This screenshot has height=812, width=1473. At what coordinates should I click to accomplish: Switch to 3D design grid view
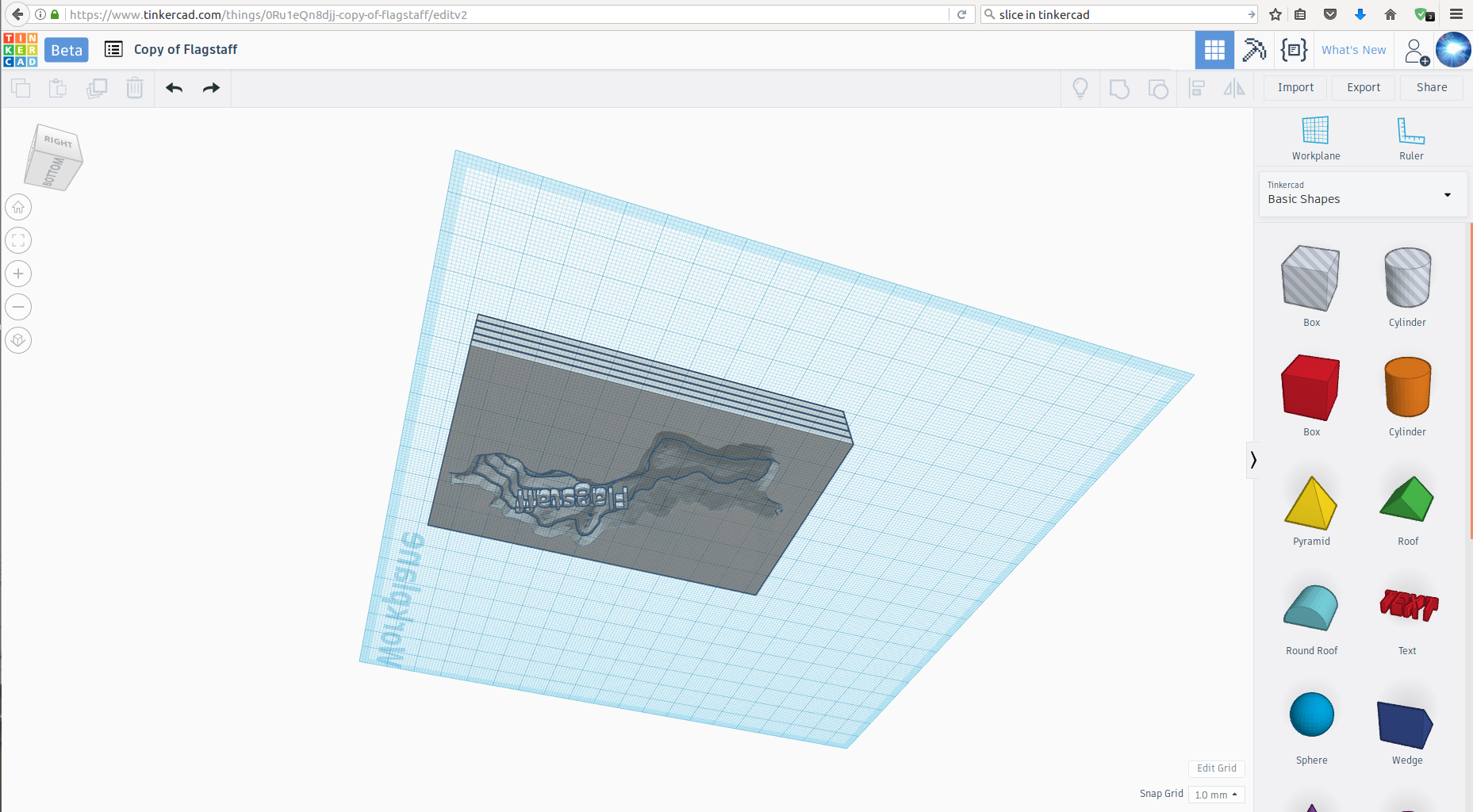1214,50
